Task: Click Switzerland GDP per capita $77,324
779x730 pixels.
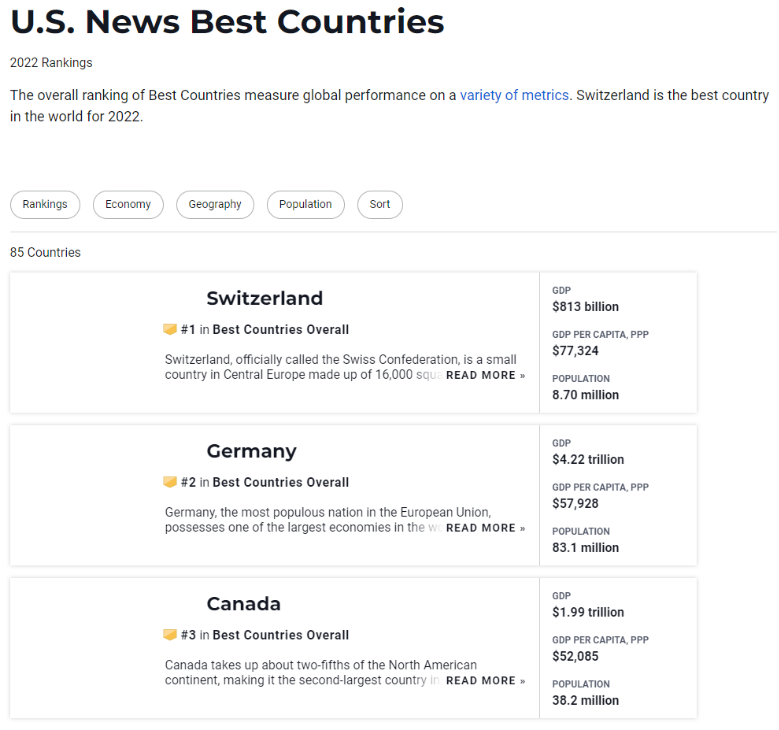Action: [575, 351]
